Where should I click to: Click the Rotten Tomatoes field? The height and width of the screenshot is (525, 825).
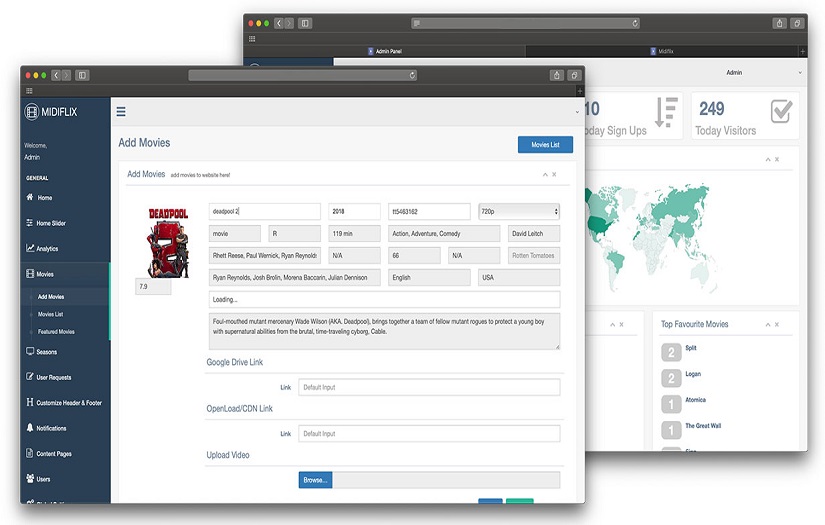point(534,256)
